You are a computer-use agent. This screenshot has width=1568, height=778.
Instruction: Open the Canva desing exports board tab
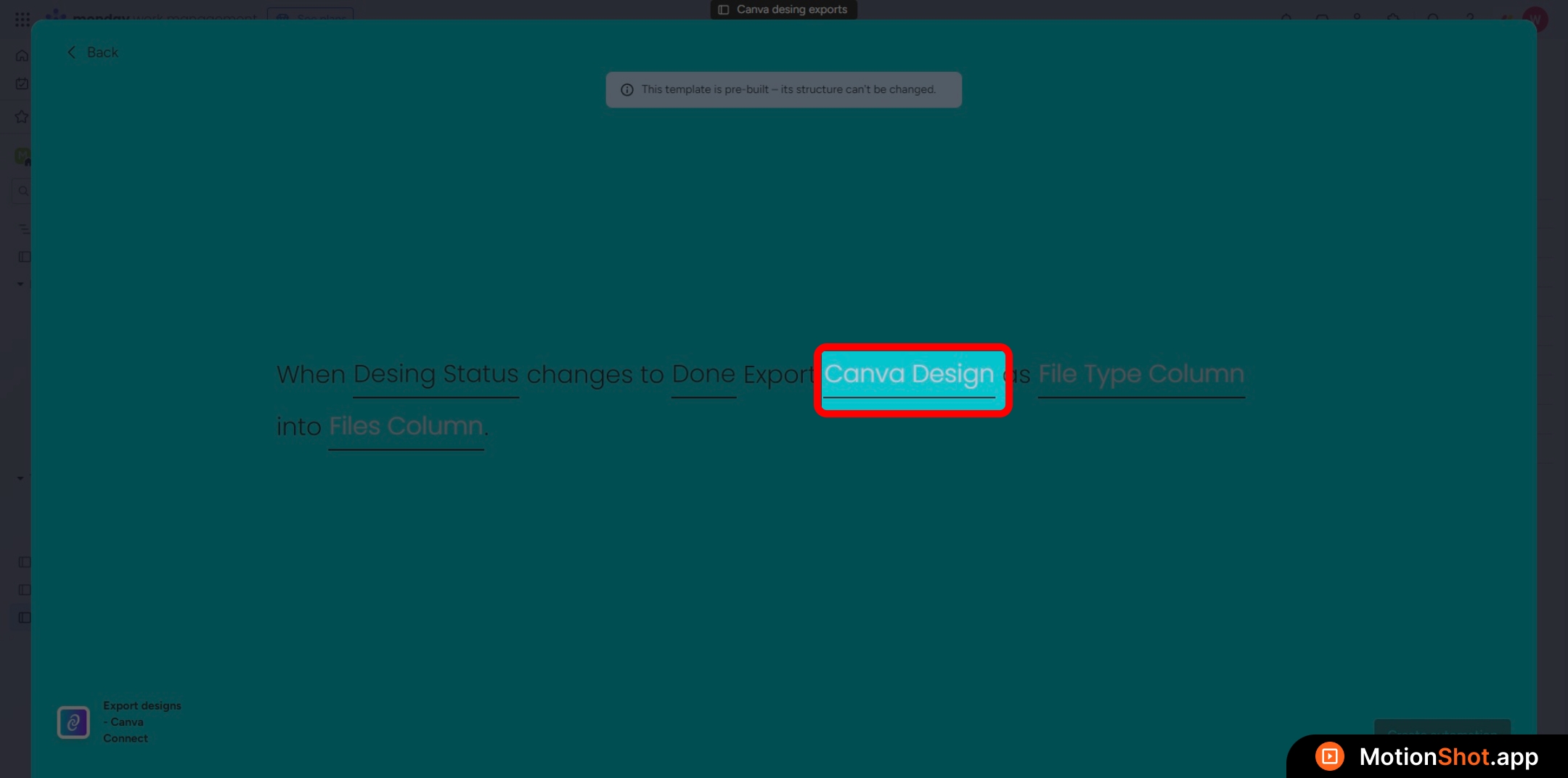pos(783,9)
